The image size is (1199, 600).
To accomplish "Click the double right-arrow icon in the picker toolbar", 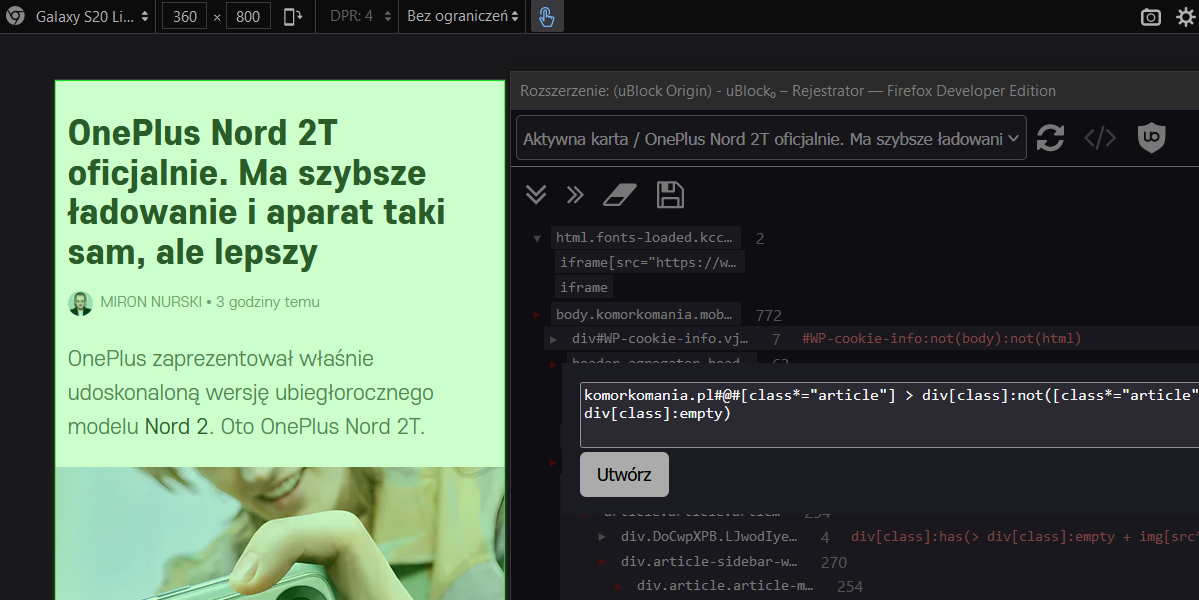I will click(575, 194).
